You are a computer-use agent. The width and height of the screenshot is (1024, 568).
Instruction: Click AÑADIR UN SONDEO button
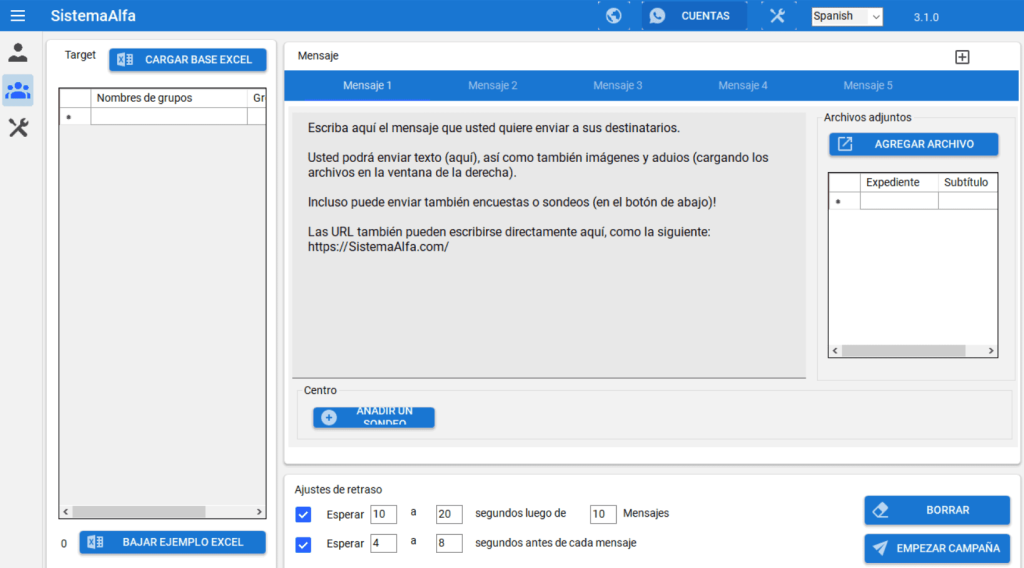[x=374, y=417]
